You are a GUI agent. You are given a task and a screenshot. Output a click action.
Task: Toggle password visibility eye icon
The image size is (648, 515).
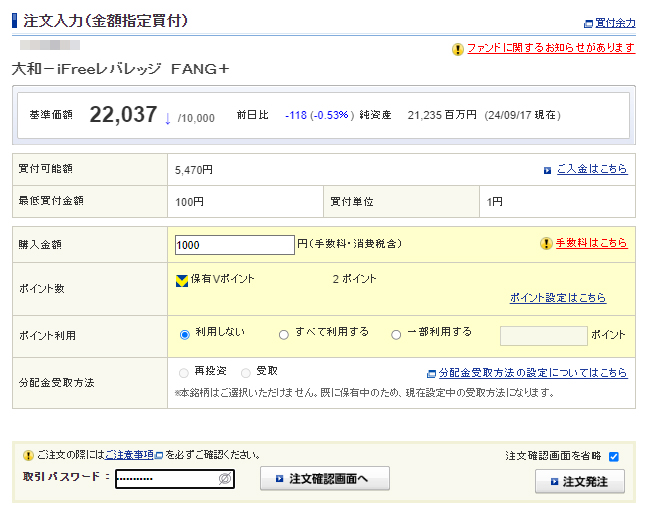click(x=225, y=479)
